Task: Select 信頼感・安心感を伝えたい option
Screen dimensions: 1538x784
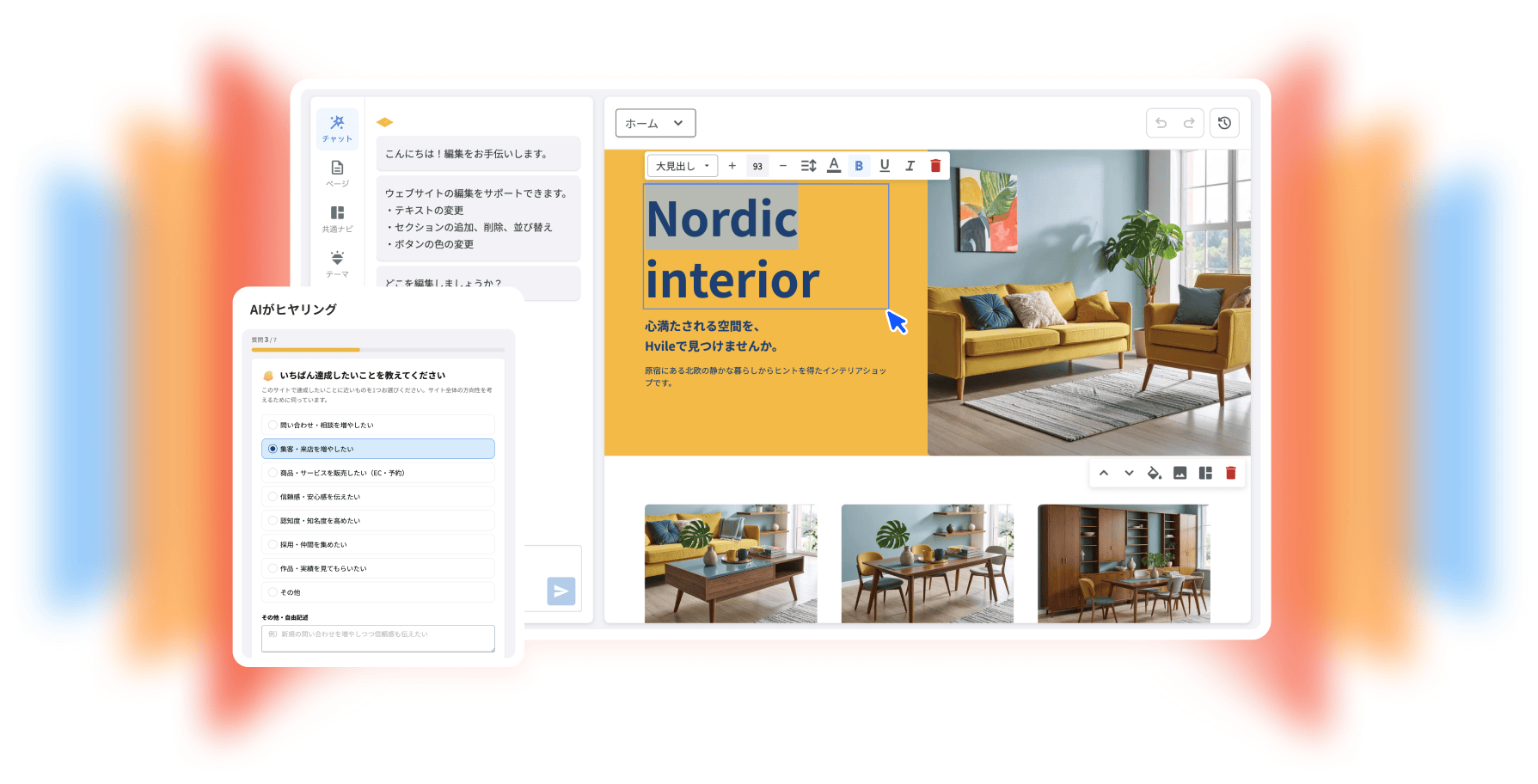Action: (378, 497)
